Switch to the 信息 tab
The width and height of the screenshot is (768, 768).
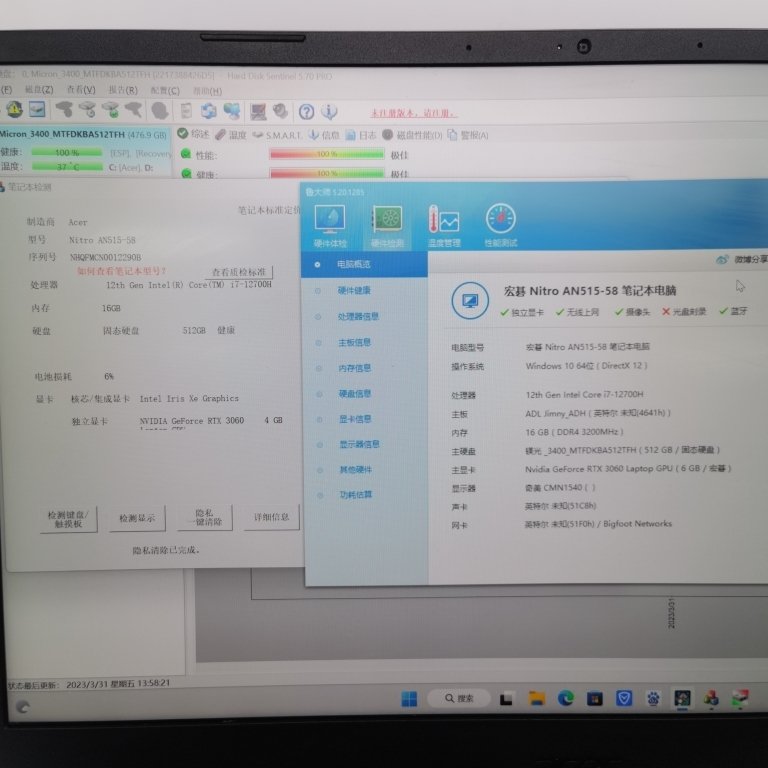324,135
